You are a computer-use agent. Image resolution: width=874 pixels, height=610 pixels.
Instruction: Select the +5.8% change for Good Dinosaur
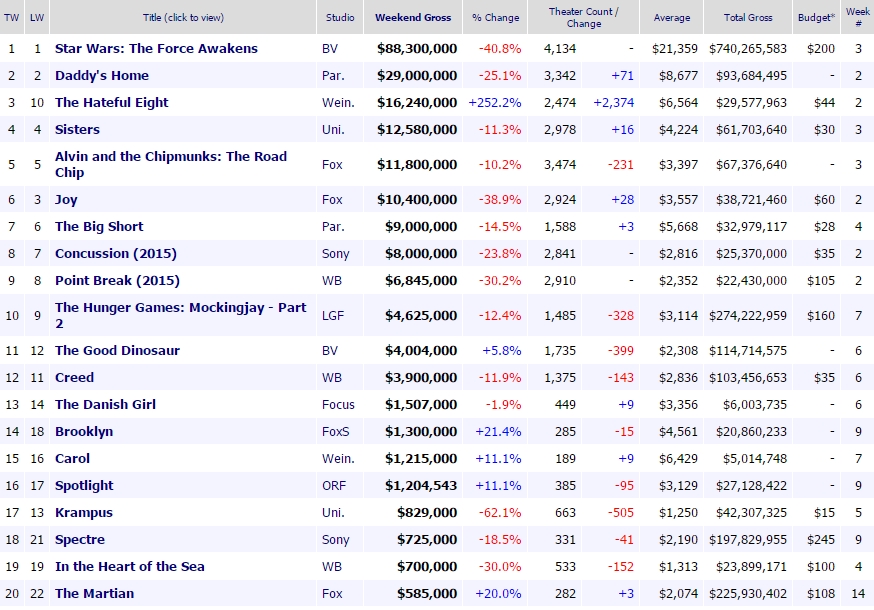(x=502, y=351)
